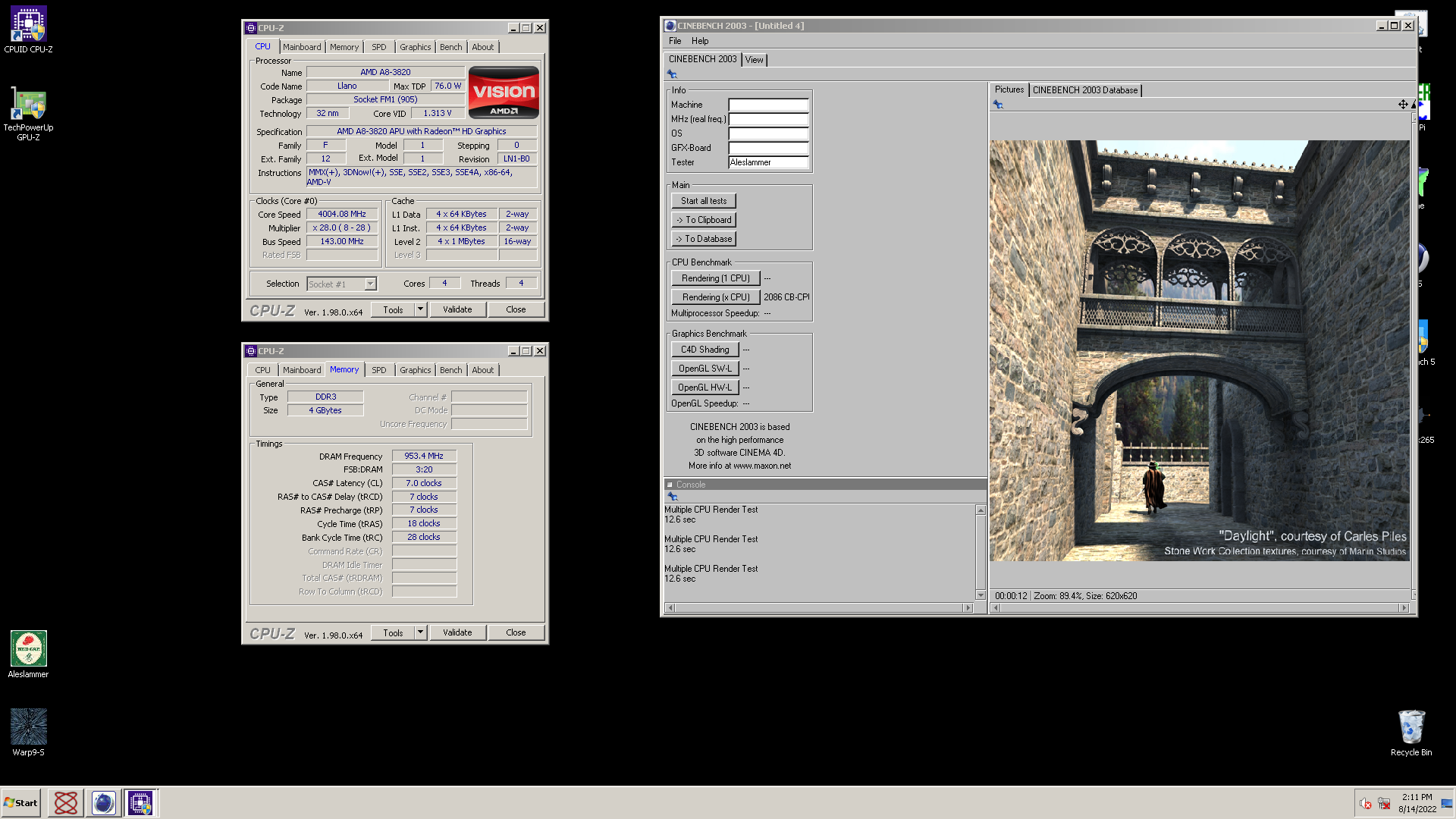Start the Rendering (1 CPU) benchmark
The image size is (1456, 819).
coord(715,278)
